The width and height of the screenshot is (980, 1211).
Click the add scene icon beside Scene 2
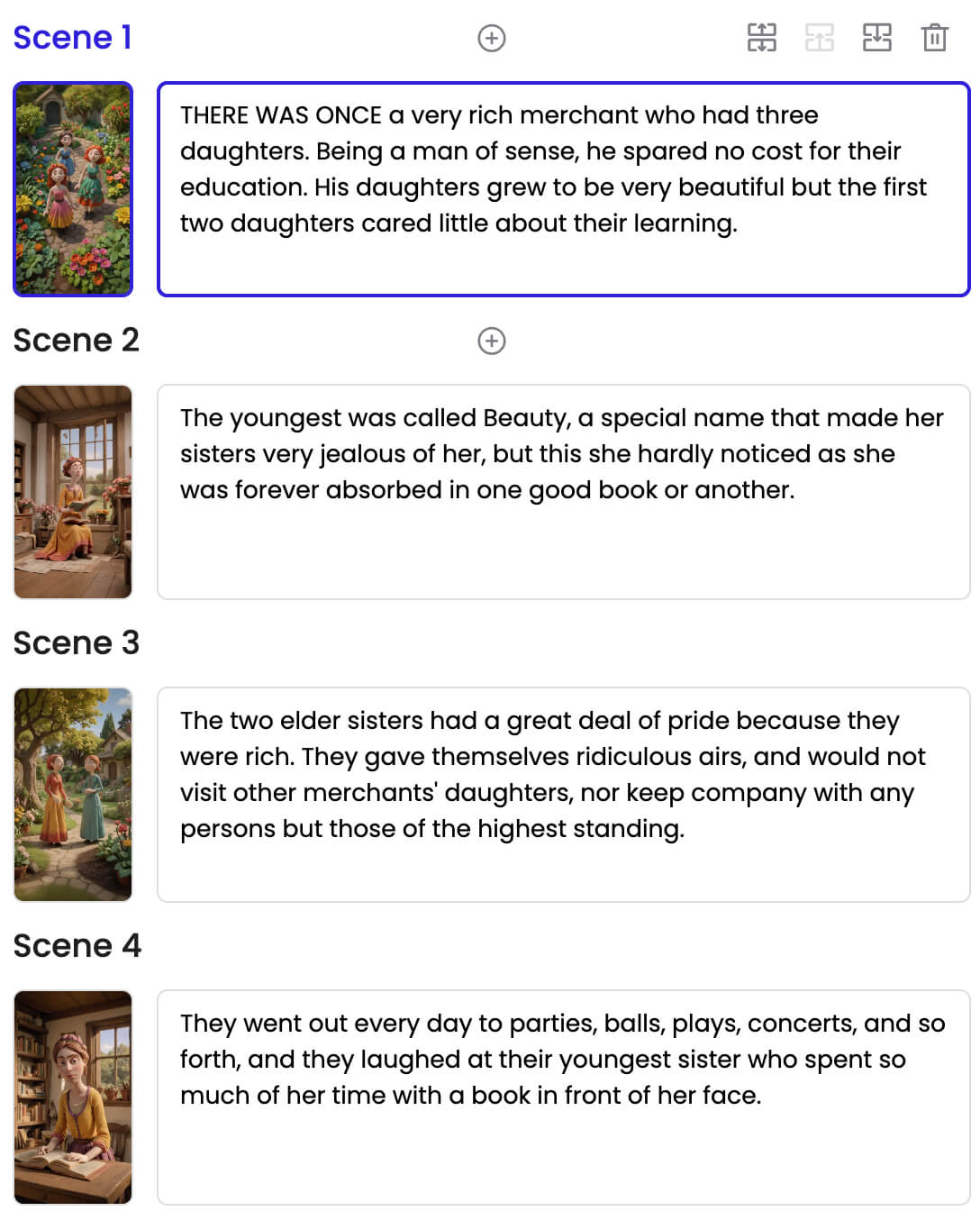491,341
